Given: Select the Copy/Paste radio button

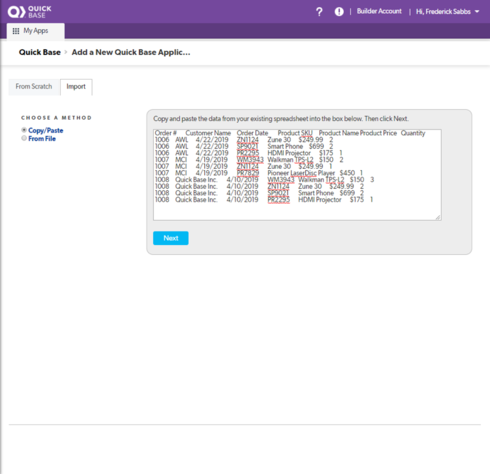Looking at the screenshot, I should coord(24,130).
